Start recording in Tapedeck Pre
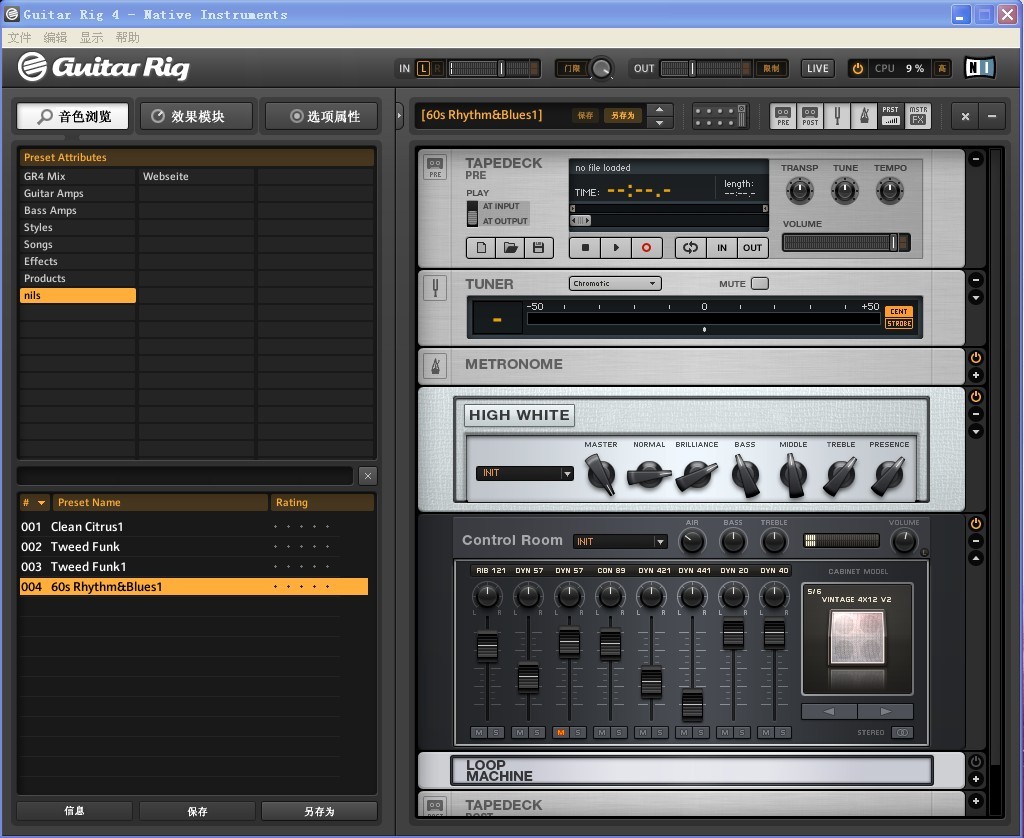The width and height of the screenshot is (1024, 838). tap(647, 248)
